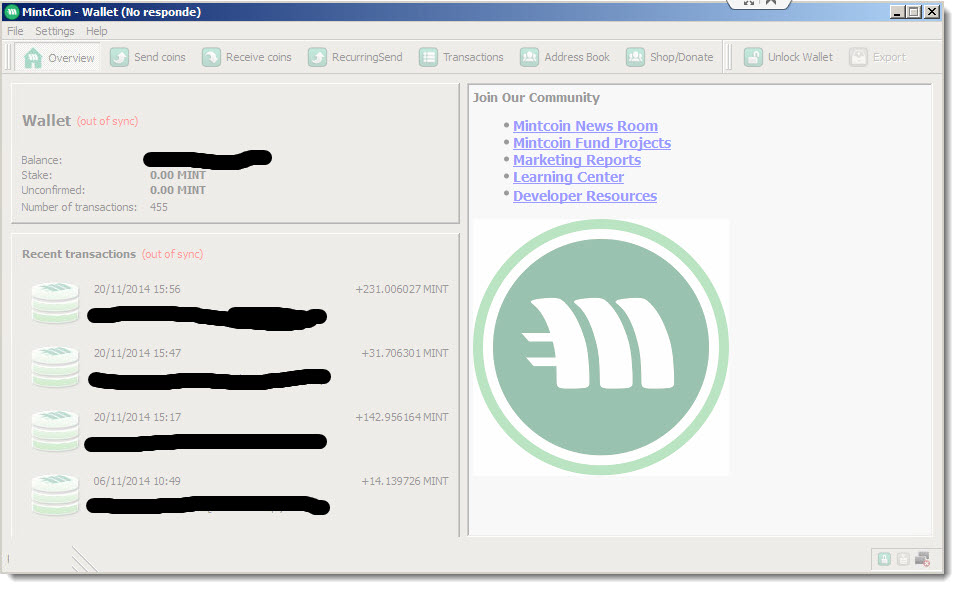Viewport: 959px width, 589px height.
Task: Click the lock status icon in status bar
Action: [884, 559]
